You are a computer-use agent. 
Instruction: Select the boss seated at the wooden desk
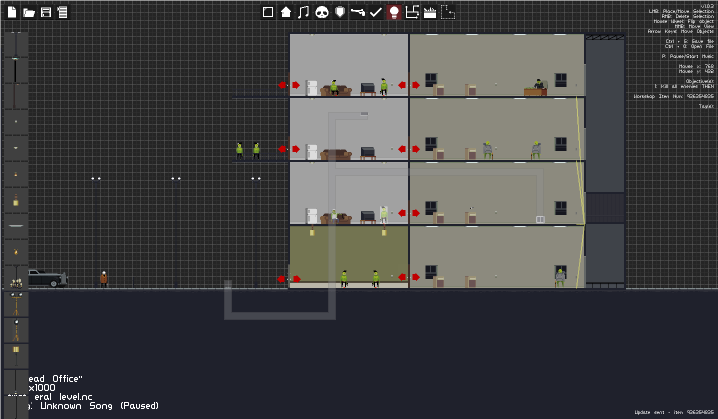tap(539, 85)
